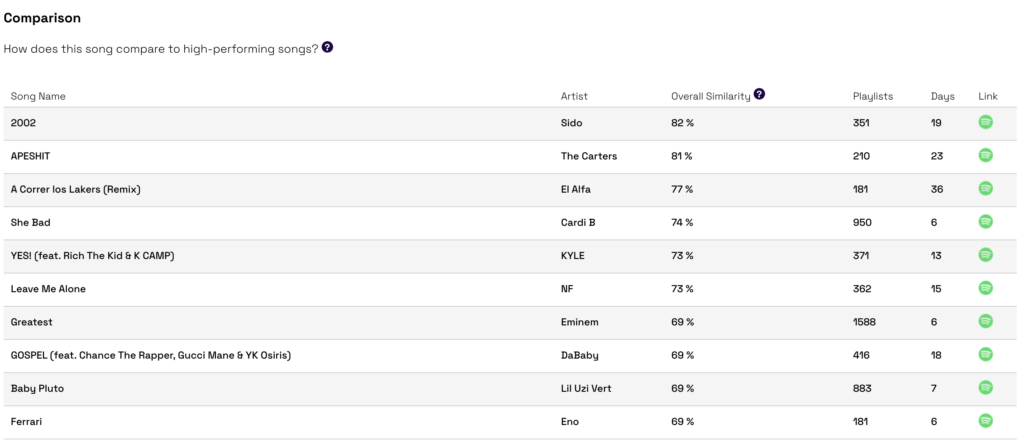1024x443 pixels.
Task: Open Spotify link for A Correr los Lakers
Action: click(985, 189)
